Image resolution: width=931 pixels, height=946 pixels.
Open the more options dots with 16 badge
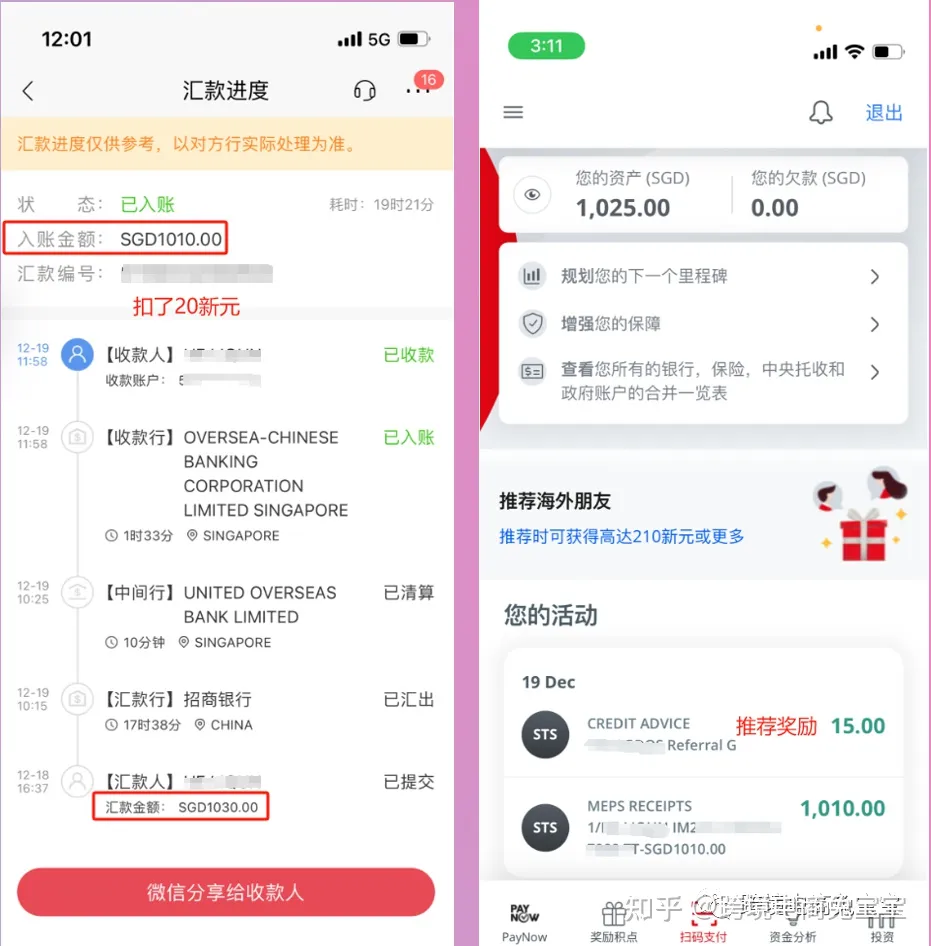tap(418, 90)
